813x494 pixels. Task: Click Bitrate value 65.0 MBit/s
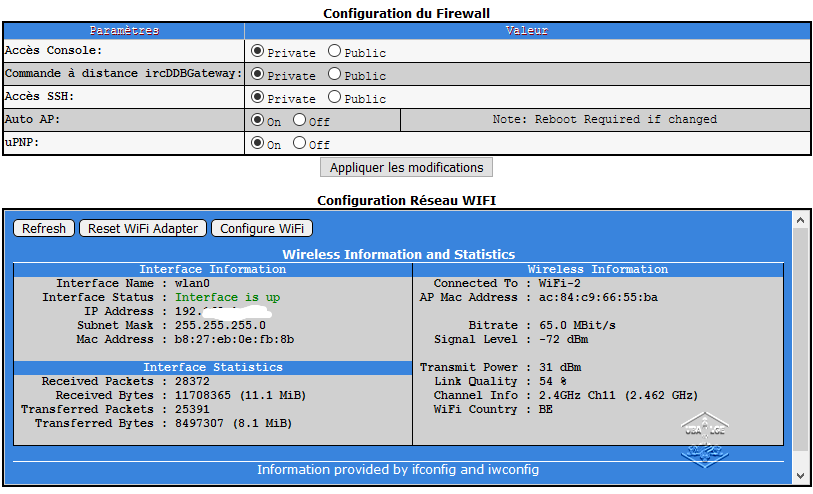tap(577, 326)
